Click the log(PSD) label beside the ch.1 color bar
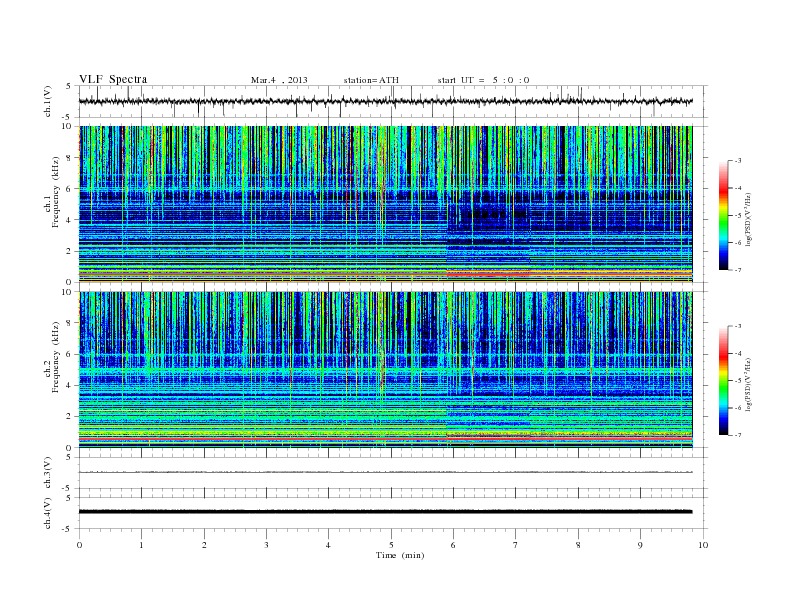This screenshot has height=612, width=792. 749,220
